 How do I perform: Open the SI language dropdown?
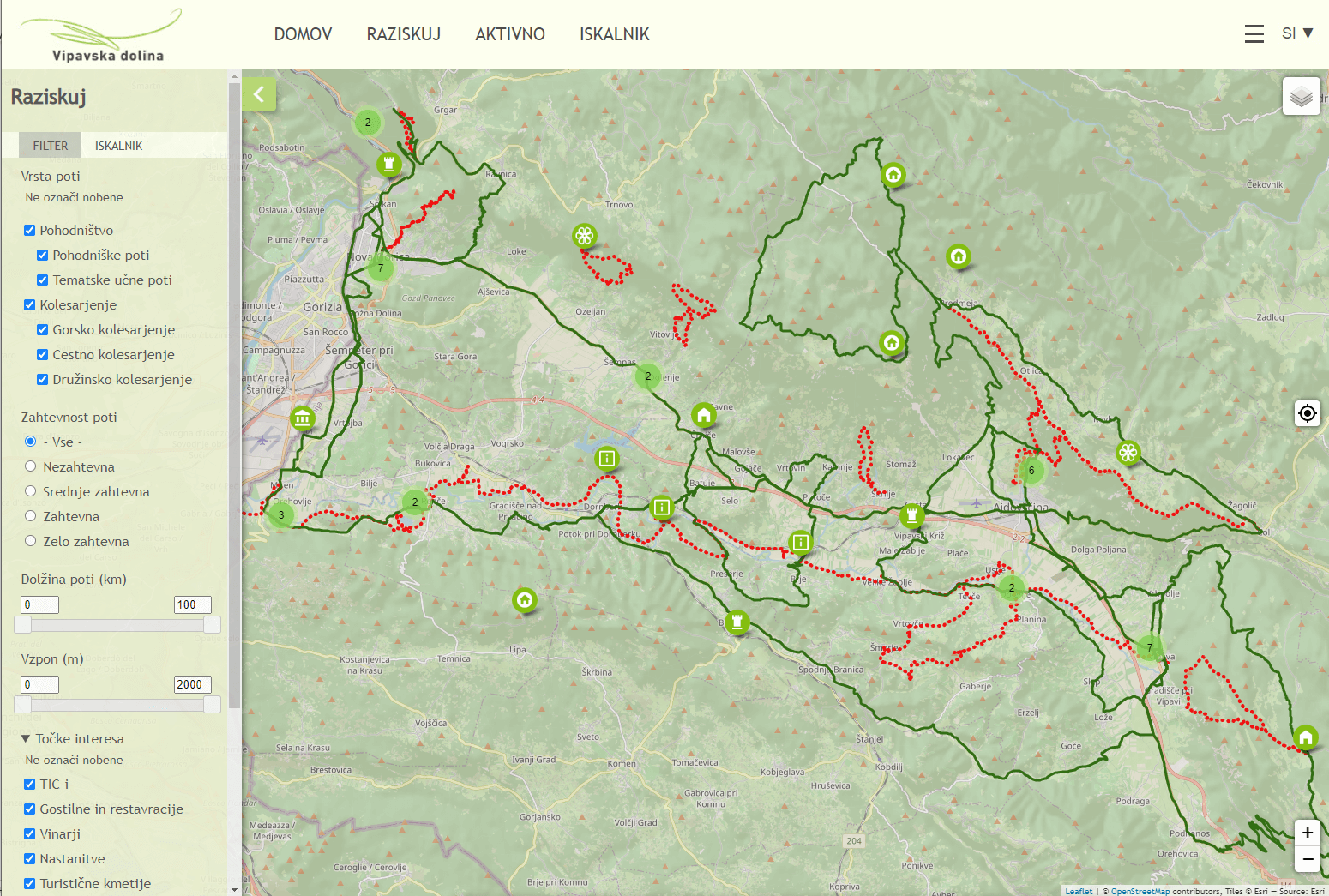point(1296,33)
